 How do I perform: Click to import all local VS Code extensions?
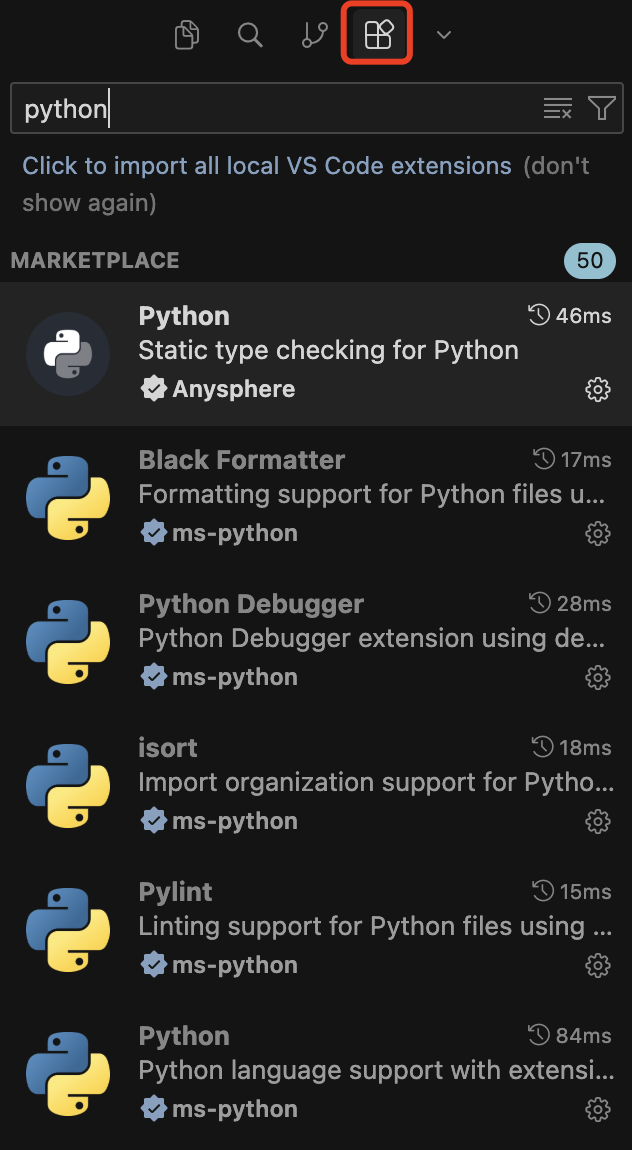coord(267,166)
